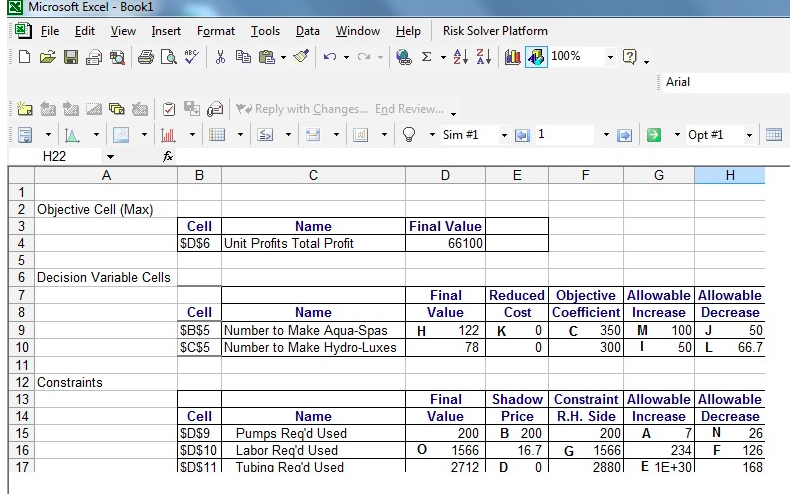Cut selection with the scissors icon
This screenshot has height=504, width=810.
221,57
